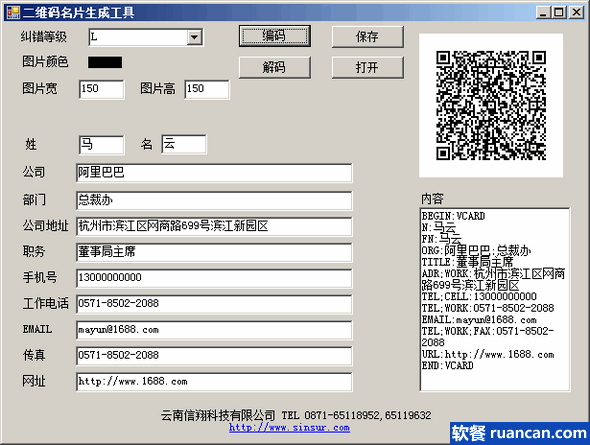The width and height of the screenshot is (590, 445).
Task: Click the URL:http://www.1688.com line in content
Action: tap(488, 354)
